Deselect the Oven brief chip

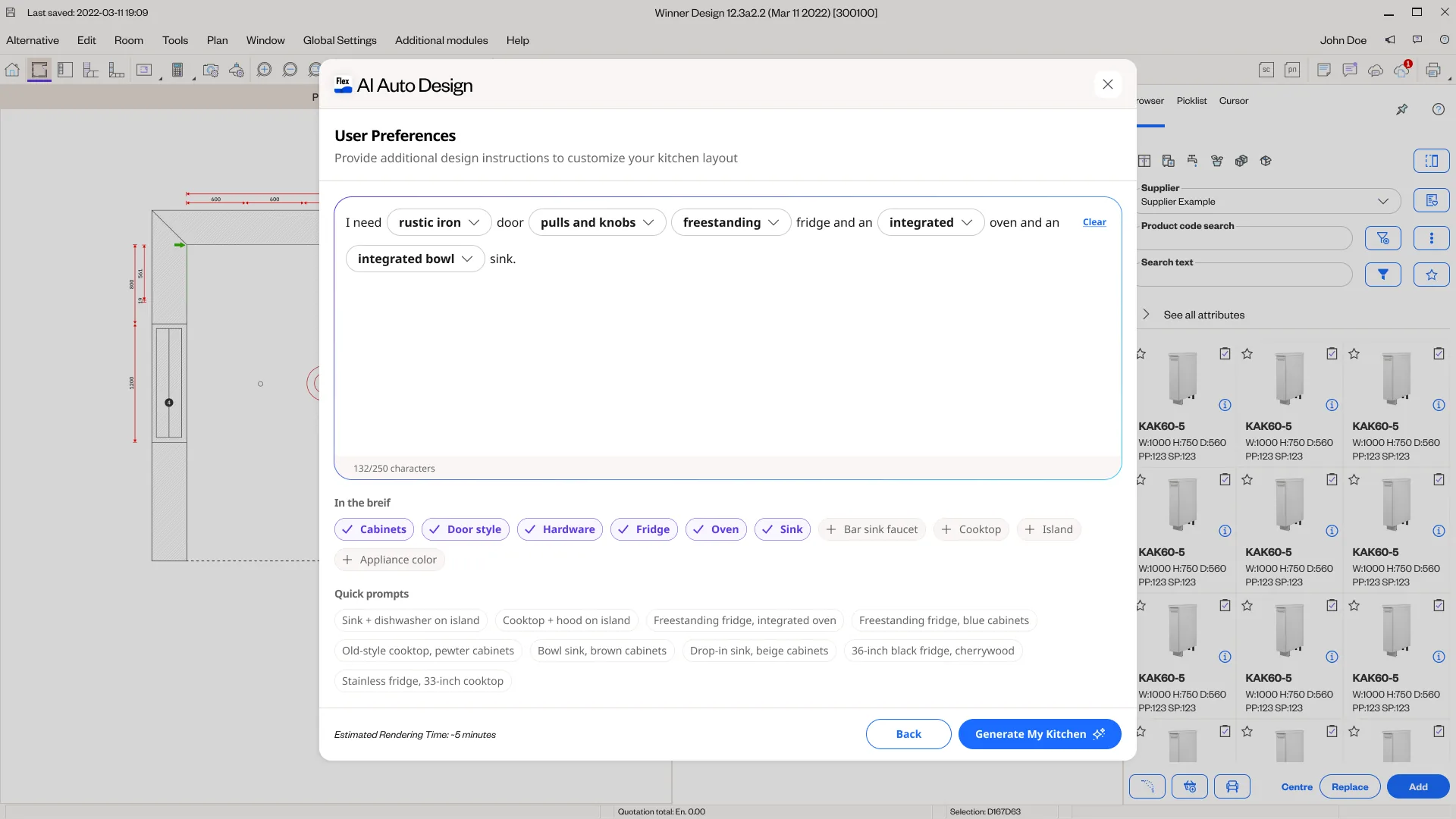click(x=716, y=529)
